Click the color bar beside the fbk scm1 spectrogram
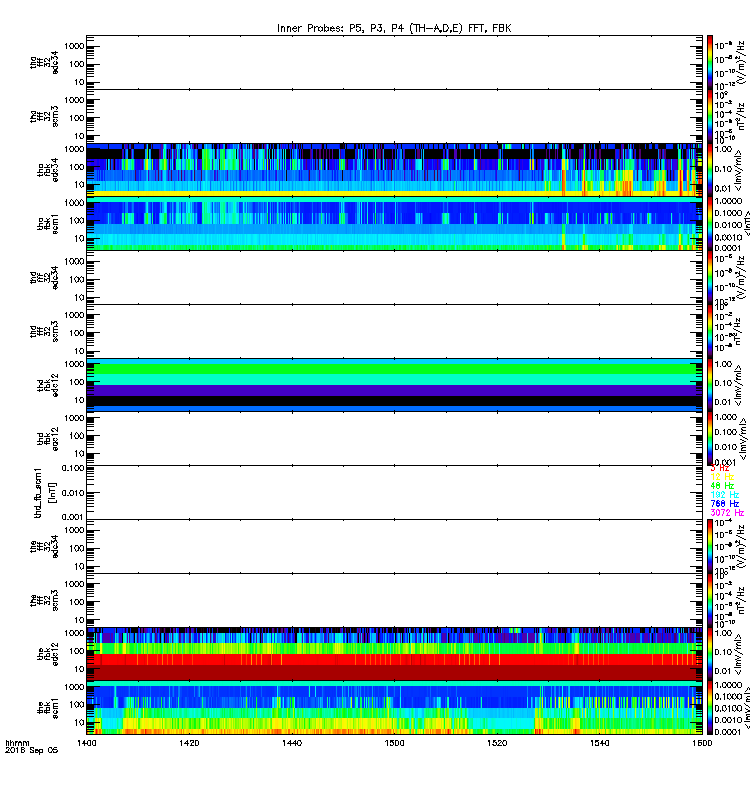 [710, 708]
